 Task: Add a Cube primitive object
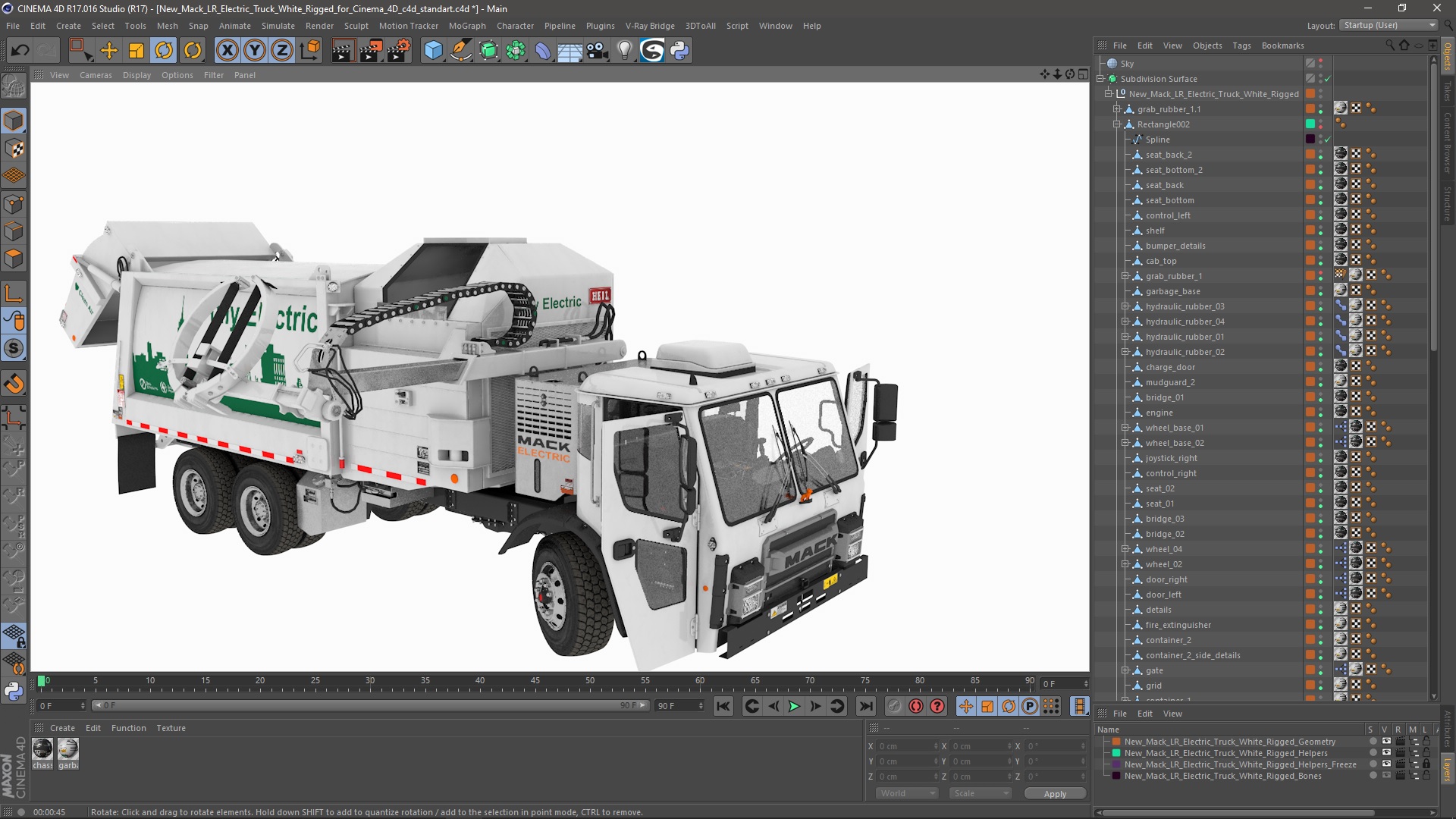pos(433,51)
